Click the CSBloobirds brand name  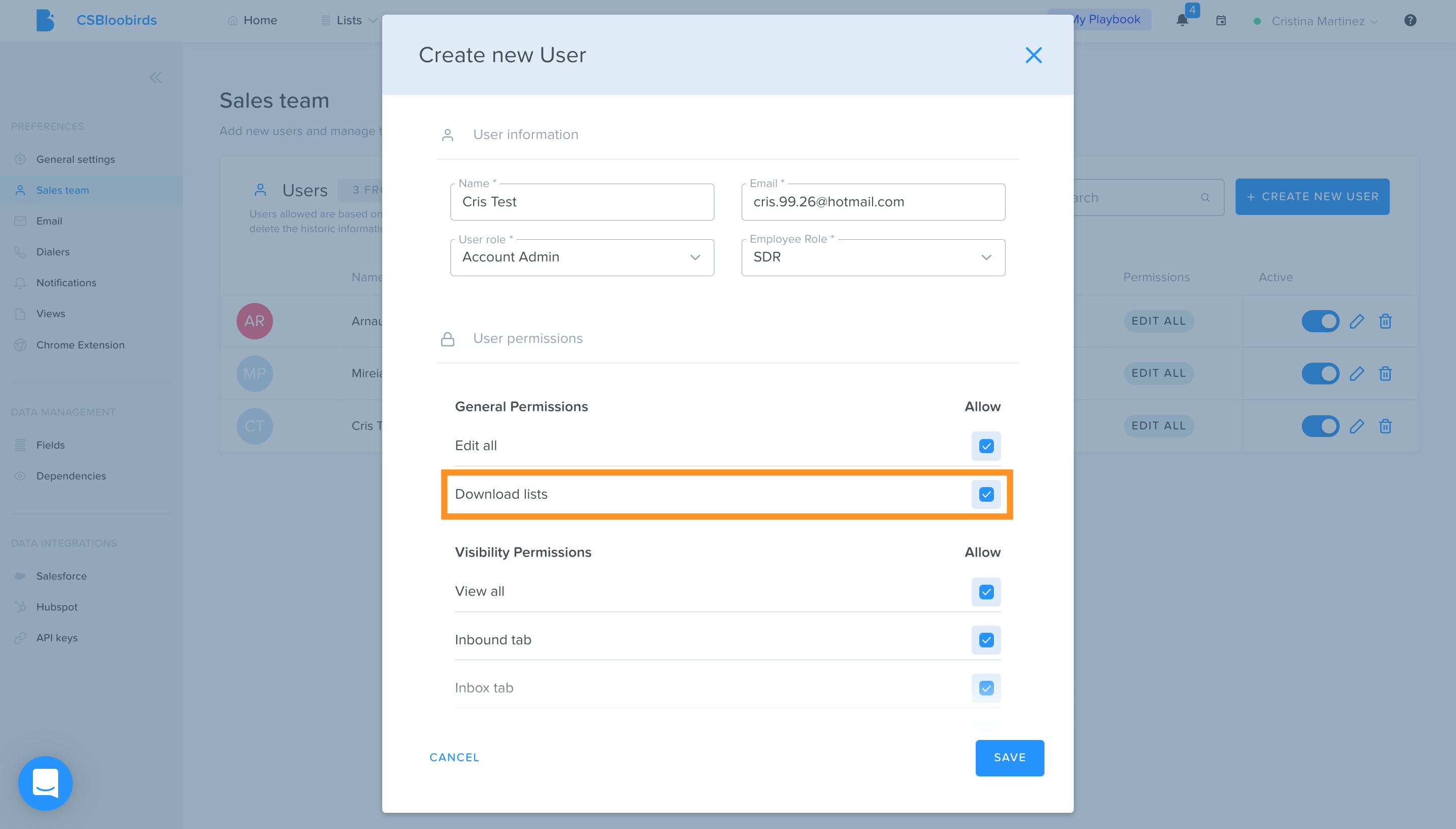[x=116, y=21]
